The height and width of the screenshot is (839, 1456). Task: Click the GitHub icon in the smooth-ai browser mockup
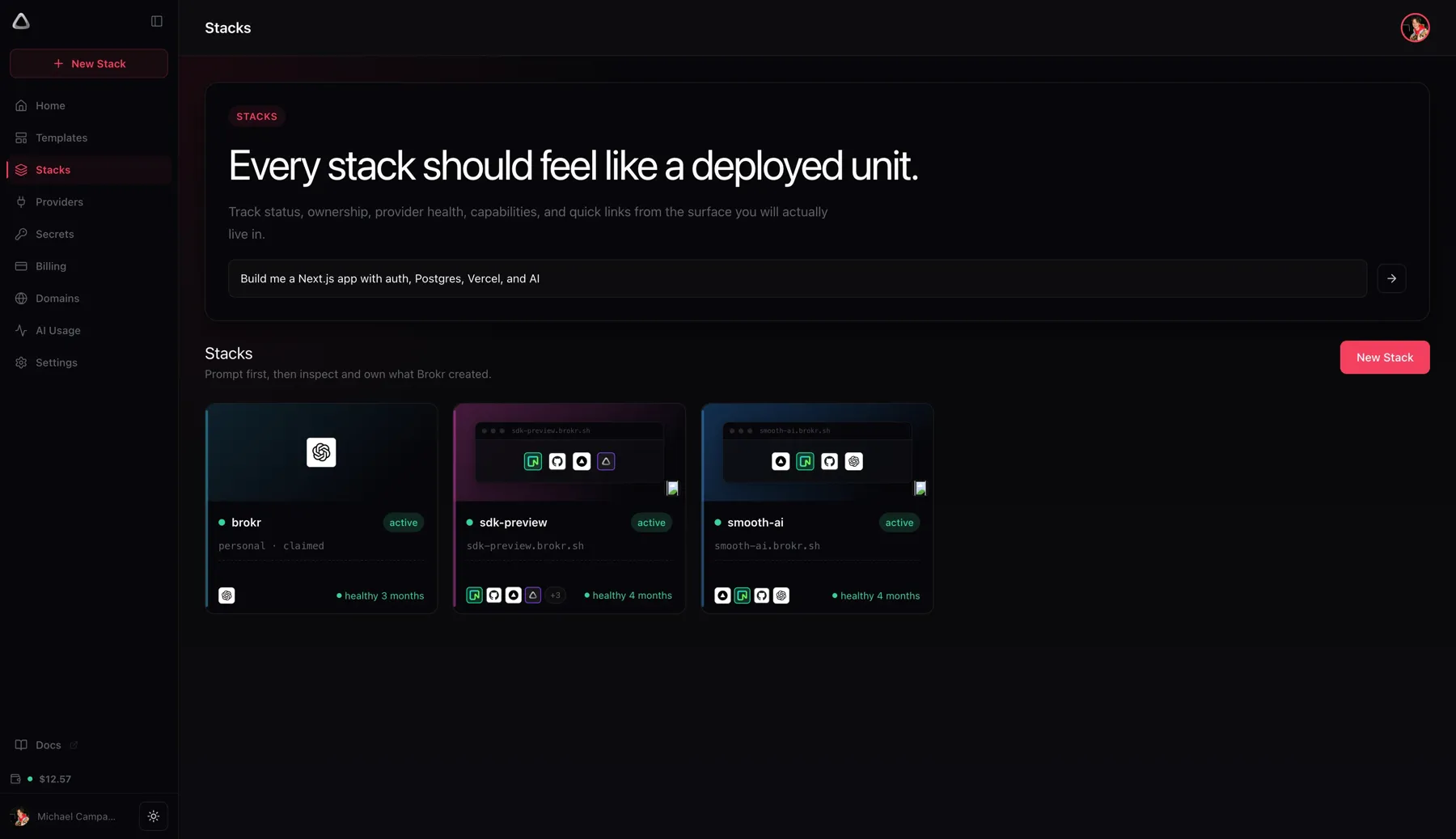[829, 461]
